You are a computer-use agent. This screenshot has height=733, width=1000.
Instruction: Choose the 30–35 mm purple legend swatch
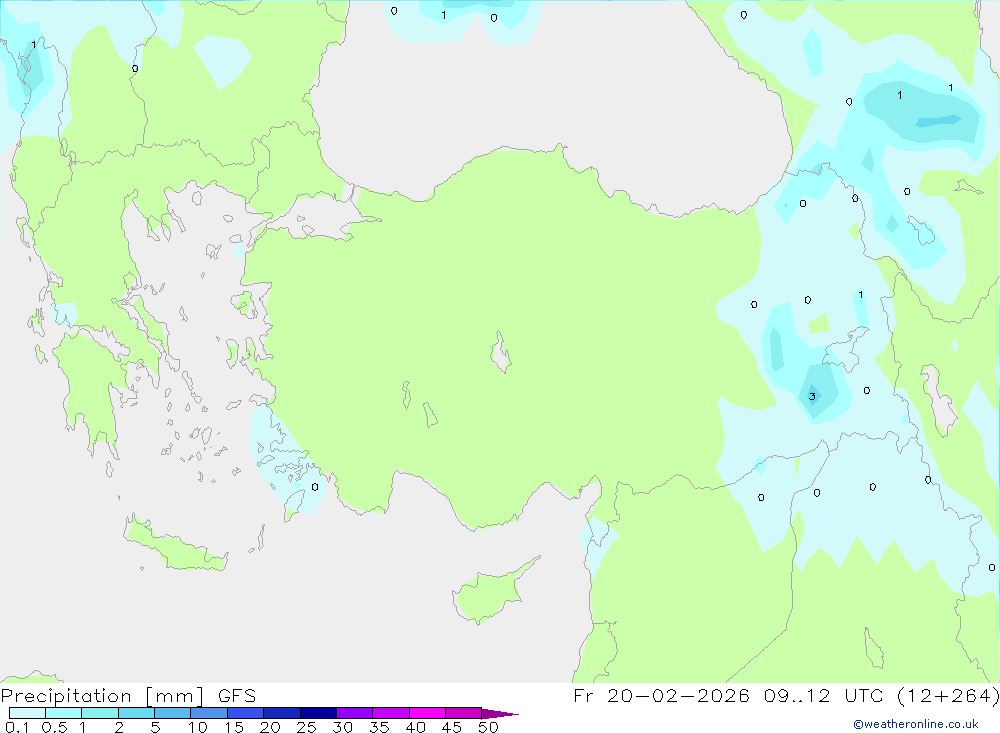click(355, 713)
